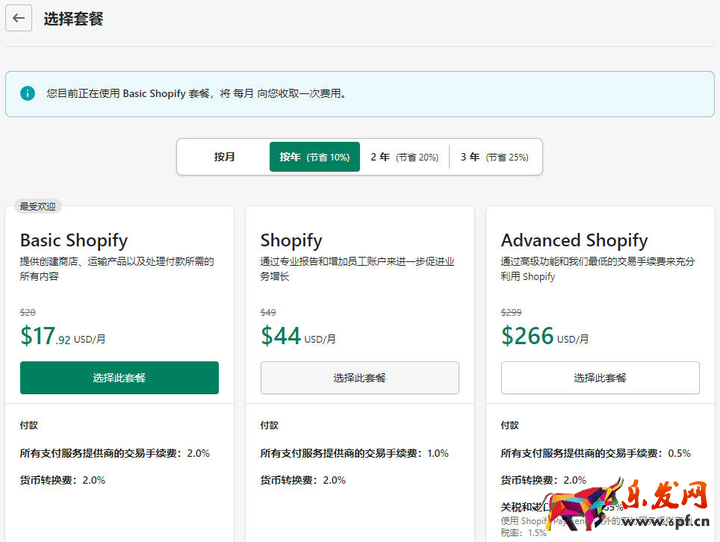This screenshot has height=542, width=720.
Task: Click 货币转换费 2.0% in the Shopify card
Action: pos(303,480)
